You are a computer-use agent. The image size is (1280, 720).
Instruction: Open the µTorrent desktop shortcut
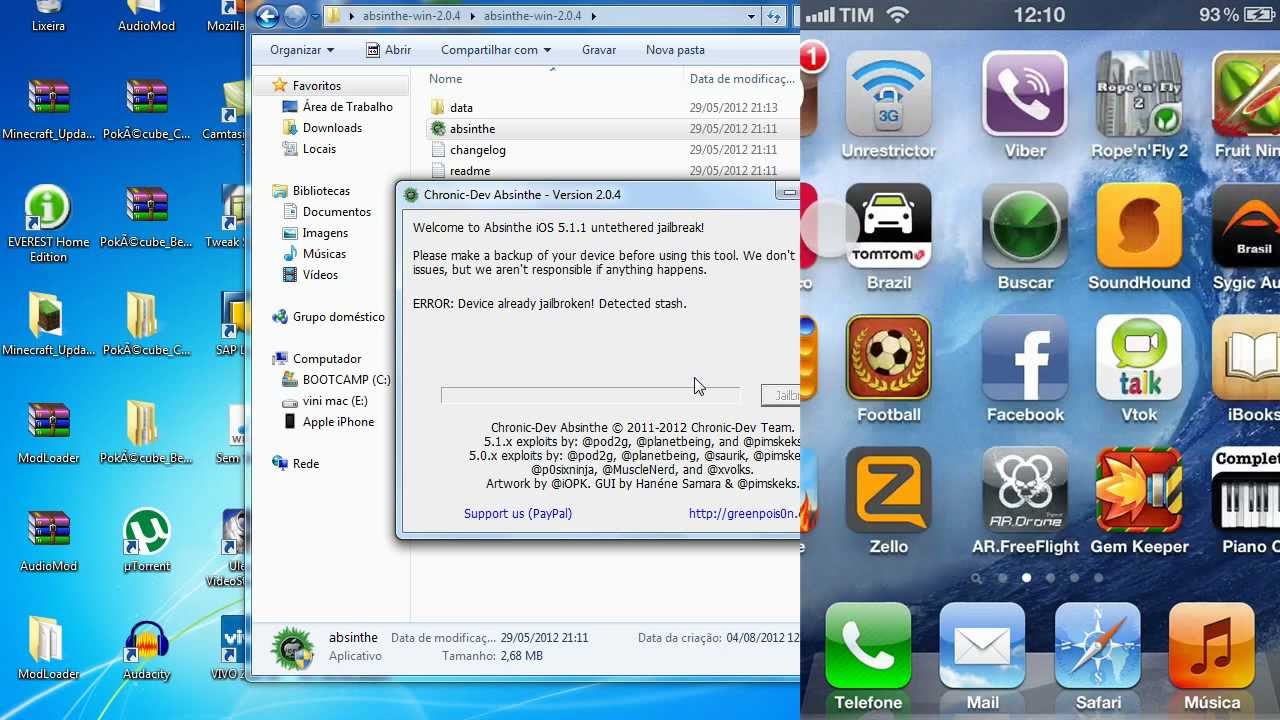[x=146, y=542]
